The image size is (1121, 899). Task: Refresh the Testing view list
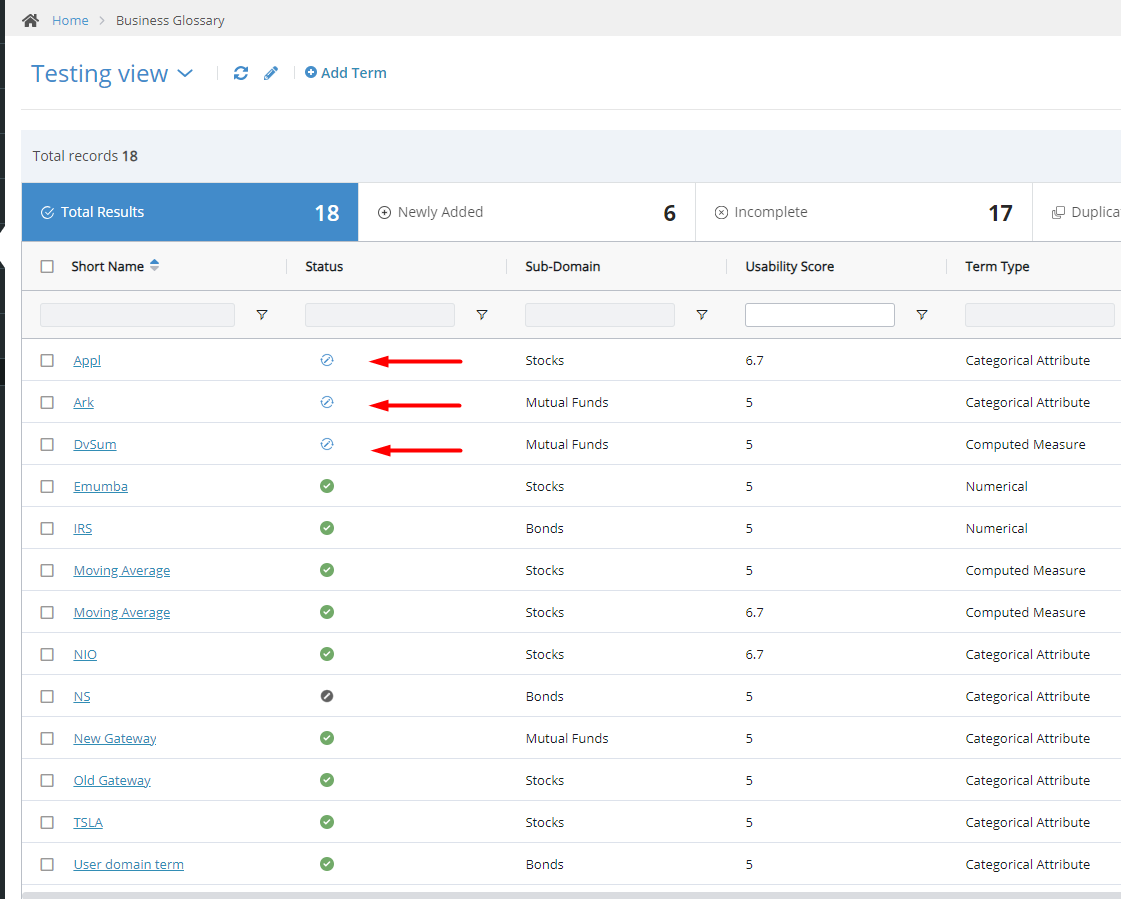[x=241, y=73]
